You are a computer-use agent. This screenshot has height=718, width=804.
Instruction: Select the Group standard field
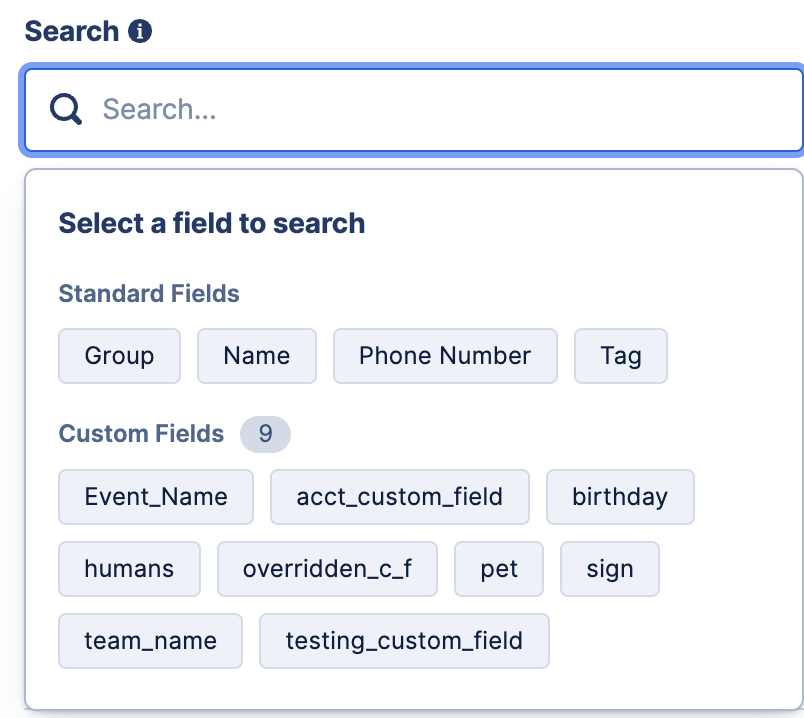point(119,356)
